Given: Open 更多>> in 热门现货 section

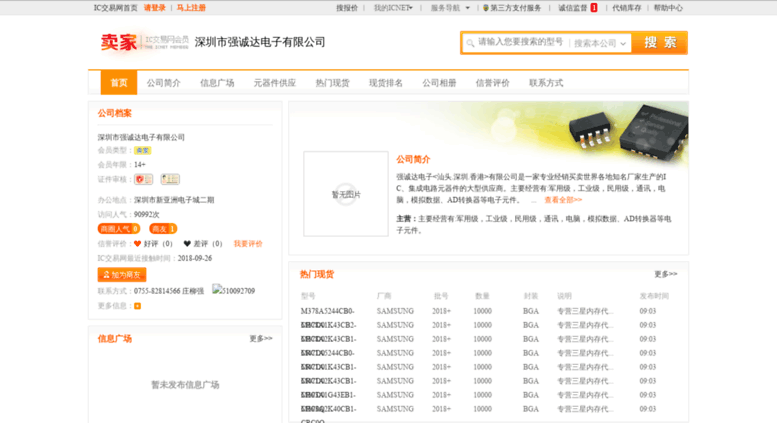Looking at the screenshot, I should coord(666,274).
